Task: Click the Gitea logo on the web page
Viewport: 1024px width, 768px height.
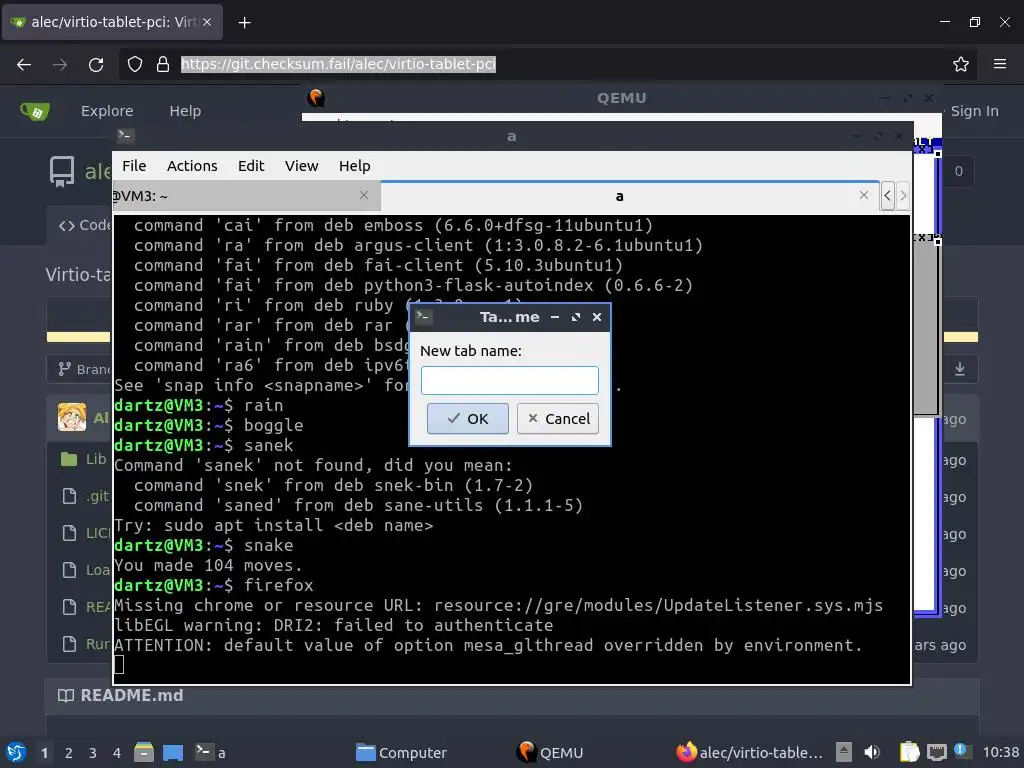Action: coord(35,111)
